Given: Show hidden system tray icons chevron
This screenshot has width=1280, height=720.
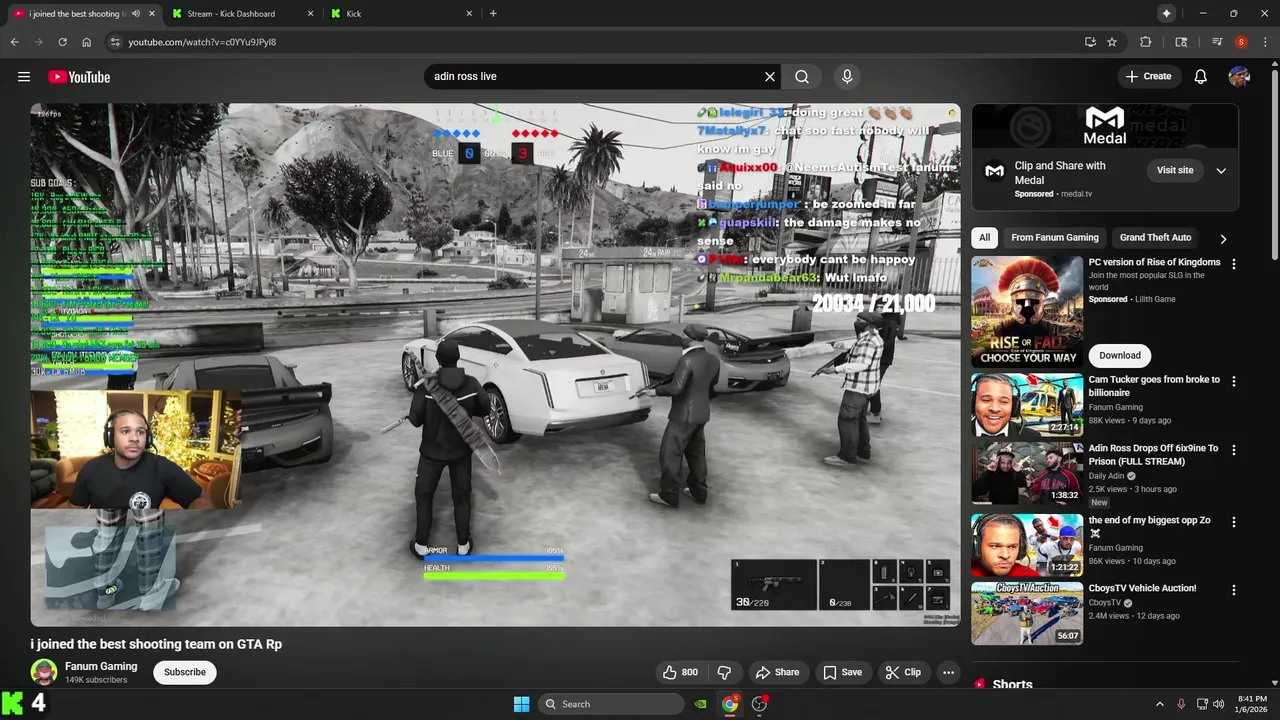Looking at the screenshot, I should [1160, 704].
